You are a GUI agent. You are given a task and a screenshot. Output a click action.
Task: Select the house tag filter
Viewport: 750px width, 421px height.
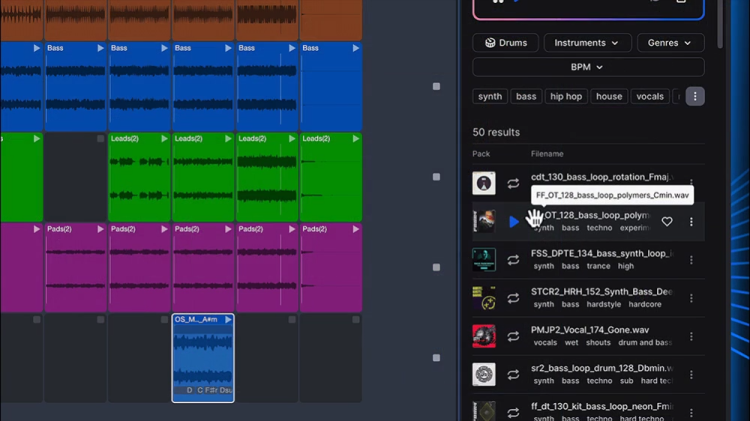(609, 97)
